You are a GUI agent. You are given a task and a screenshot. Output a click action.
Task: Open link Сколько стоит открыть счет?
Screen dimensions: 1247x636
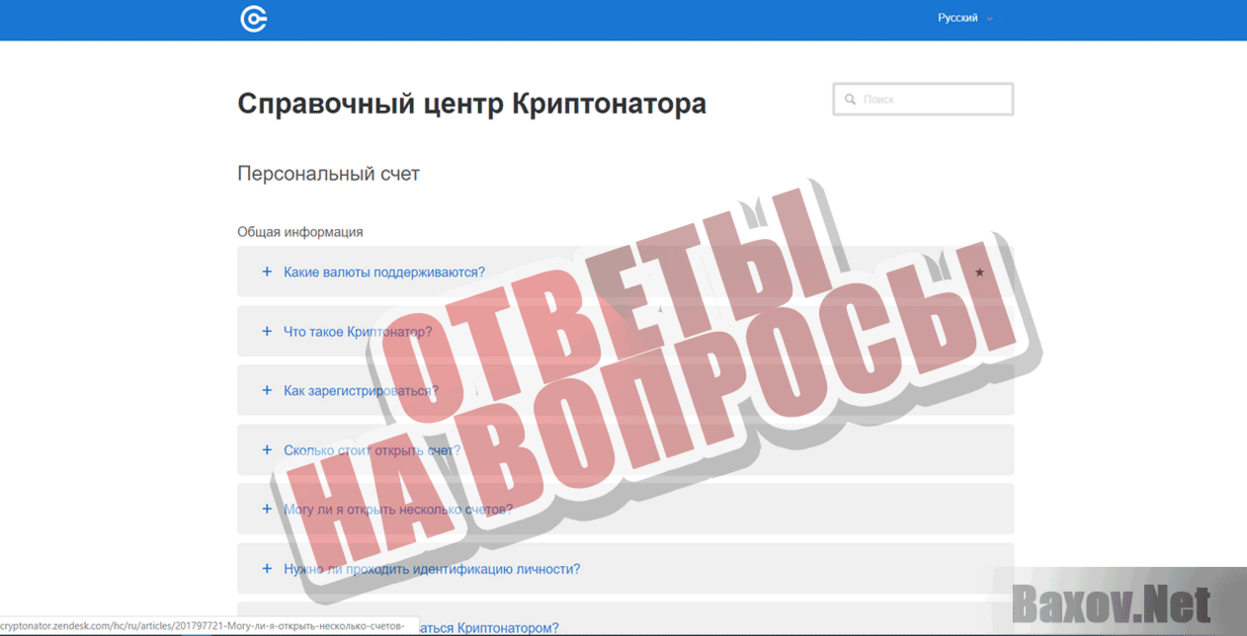372,450
